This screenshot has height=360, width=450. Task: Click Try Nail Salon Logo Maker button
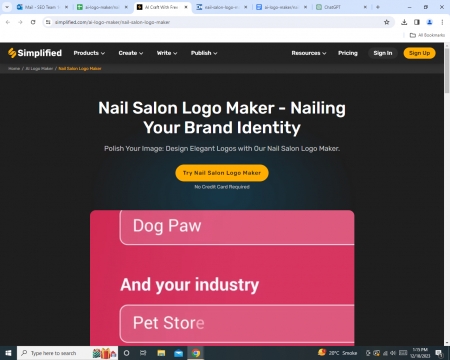click(x=222, y=173)
